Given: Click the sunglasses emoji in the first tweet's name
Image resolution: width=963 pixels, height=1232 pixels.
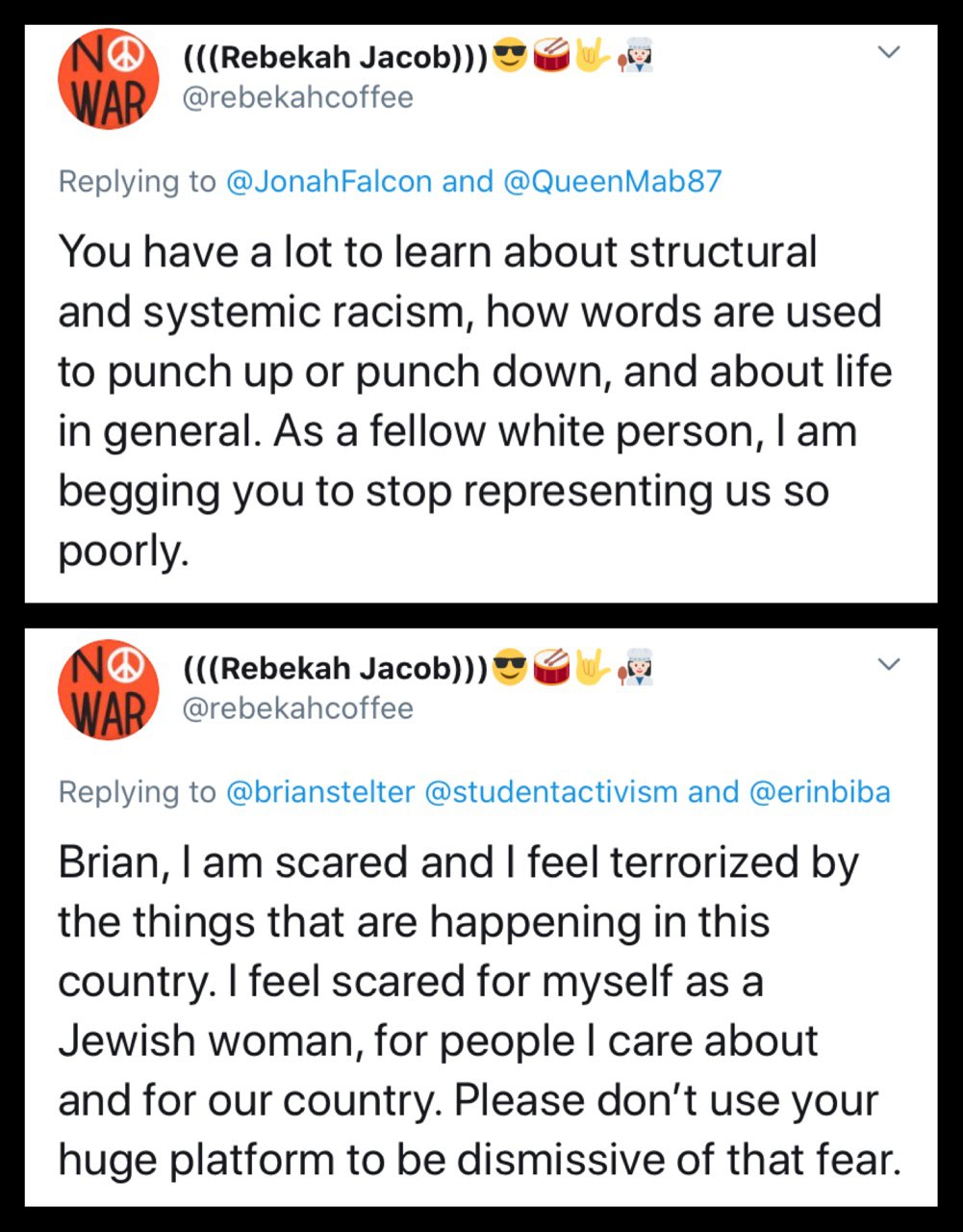Looking at the screenshot, I should coord(510,58).
